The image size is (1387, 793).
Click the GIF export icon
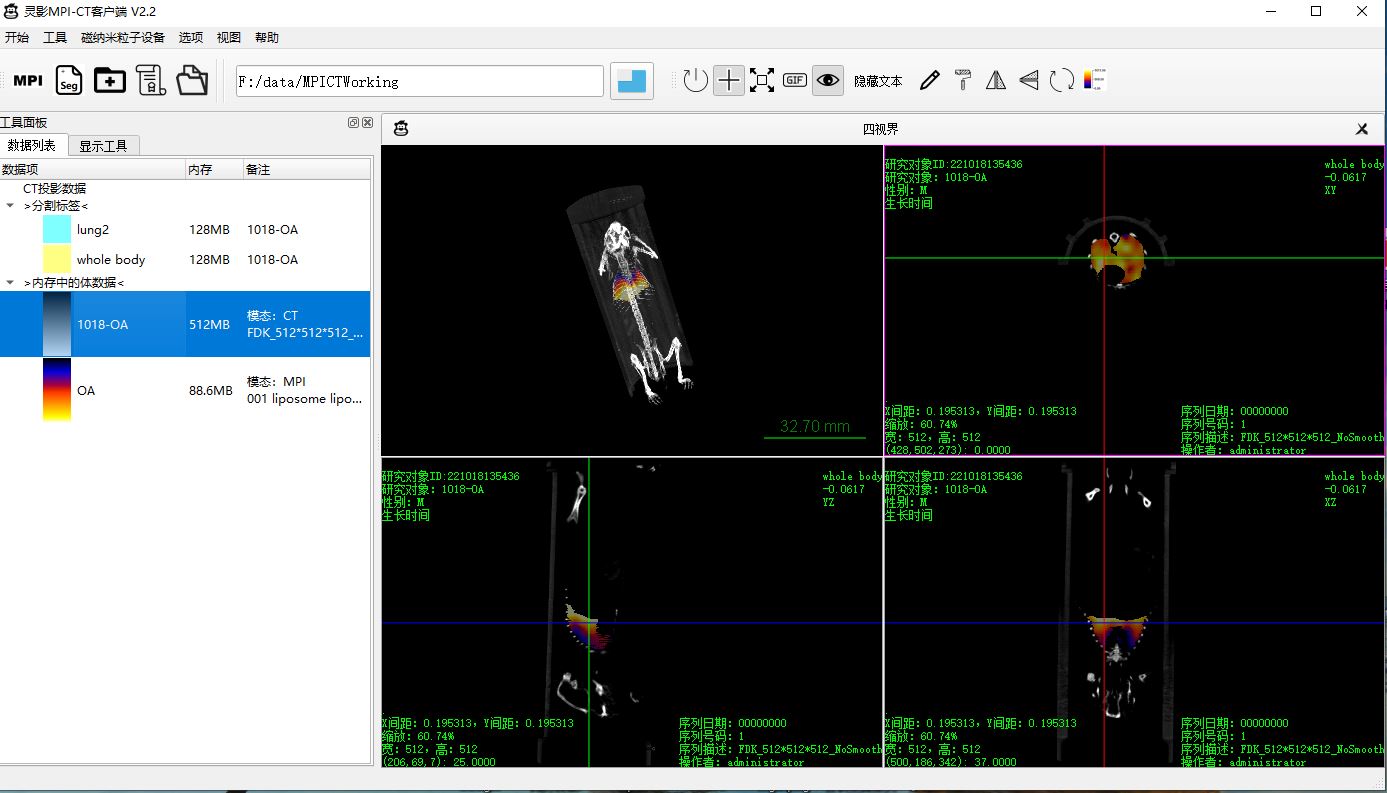(795, 80)
